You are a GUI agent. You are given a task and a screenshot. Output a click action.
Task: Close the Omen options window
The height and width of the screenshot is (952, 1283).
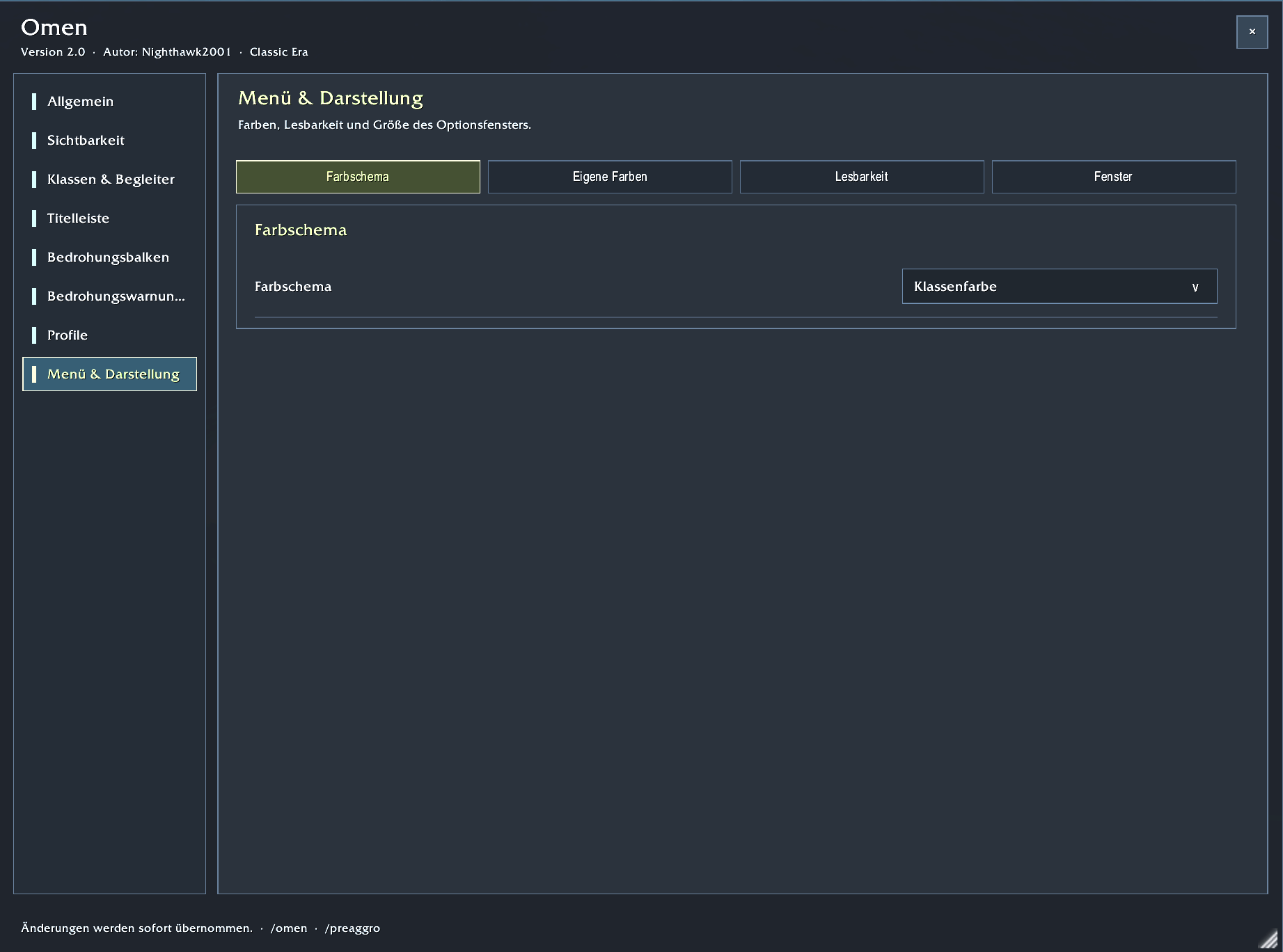click(x=1252, y=32)
